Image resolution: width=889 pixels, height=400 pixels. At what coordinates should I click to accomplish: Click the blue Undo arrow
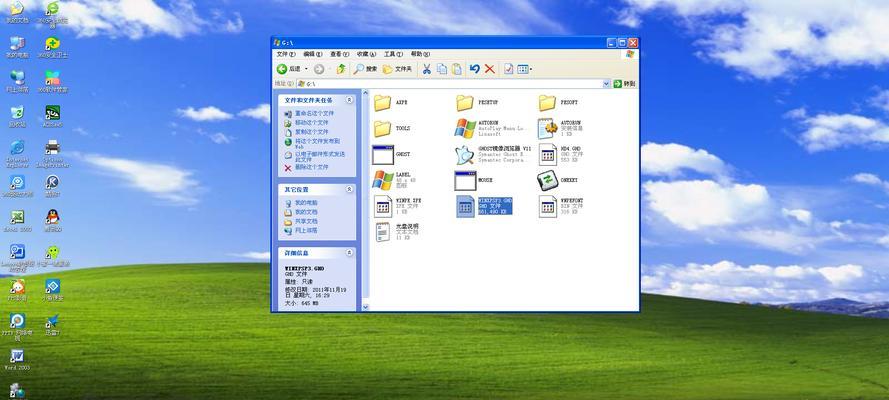tap(475, 69)
